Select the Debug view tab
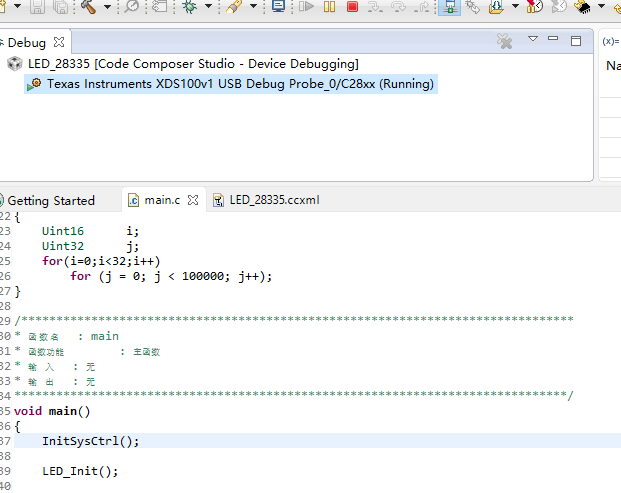Viewport: 621px width, 493px height. tap(27, 42)
